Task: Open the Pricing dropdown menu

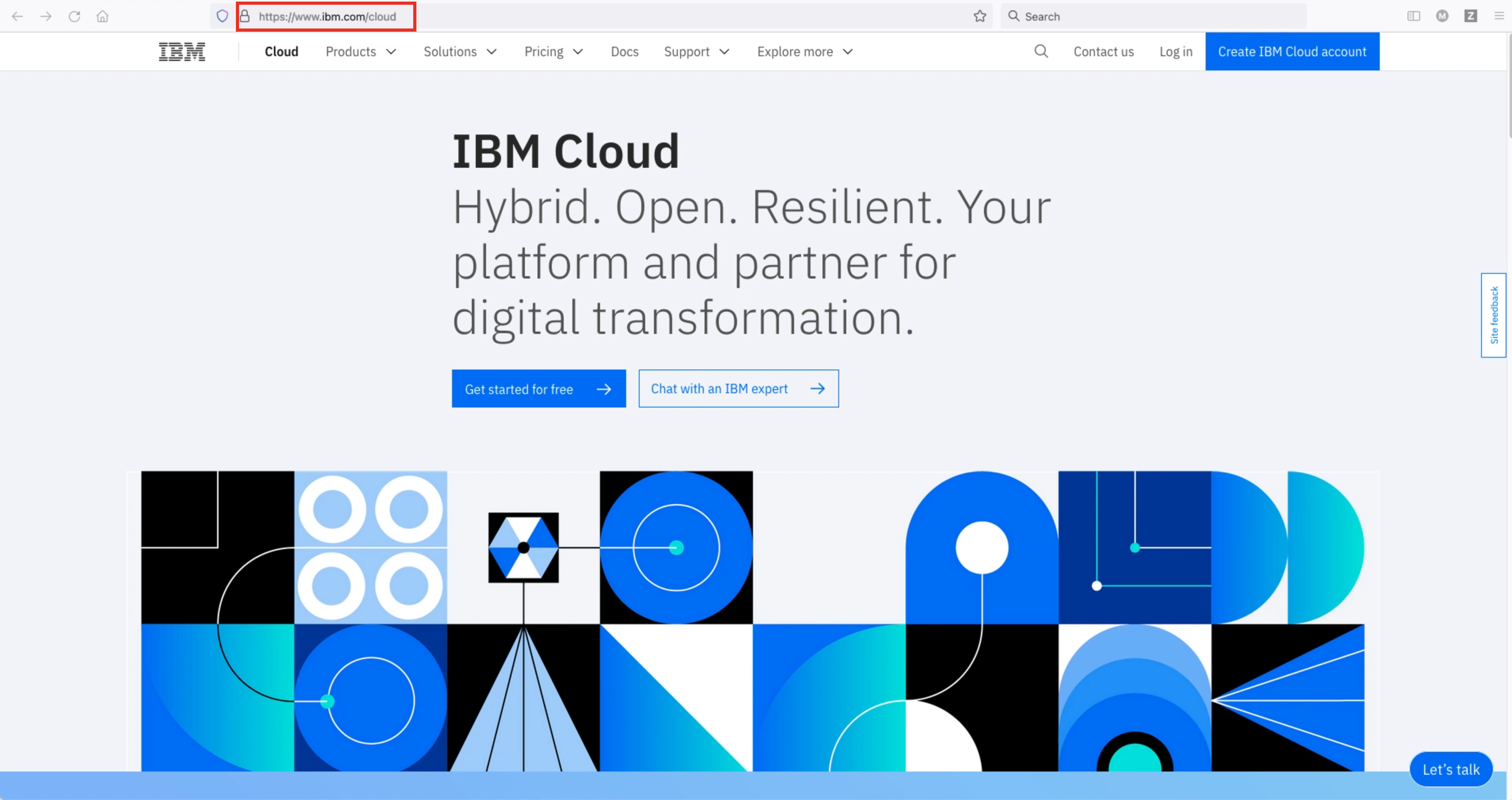Action: click(x=553, y=51)
